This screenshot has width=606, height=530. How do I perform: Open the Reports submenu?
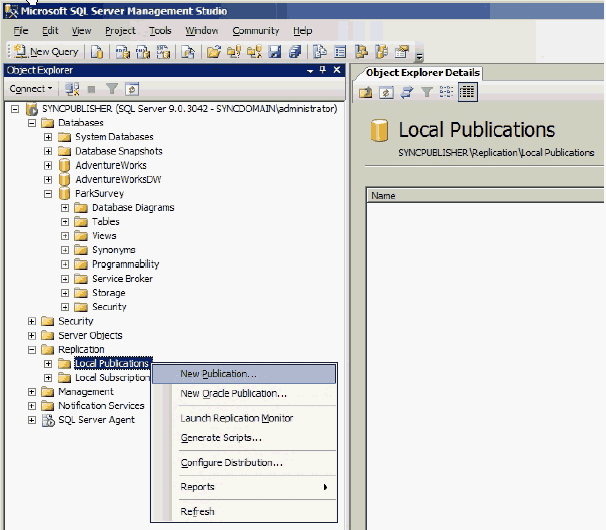tap(244, 487)
